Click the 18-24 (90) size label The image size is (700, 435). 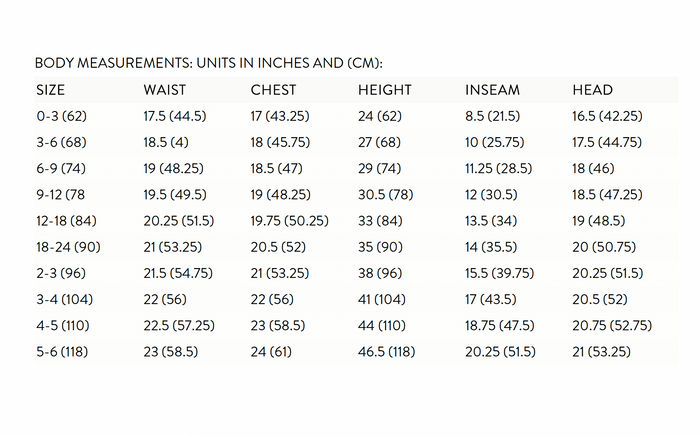(68, 247)
